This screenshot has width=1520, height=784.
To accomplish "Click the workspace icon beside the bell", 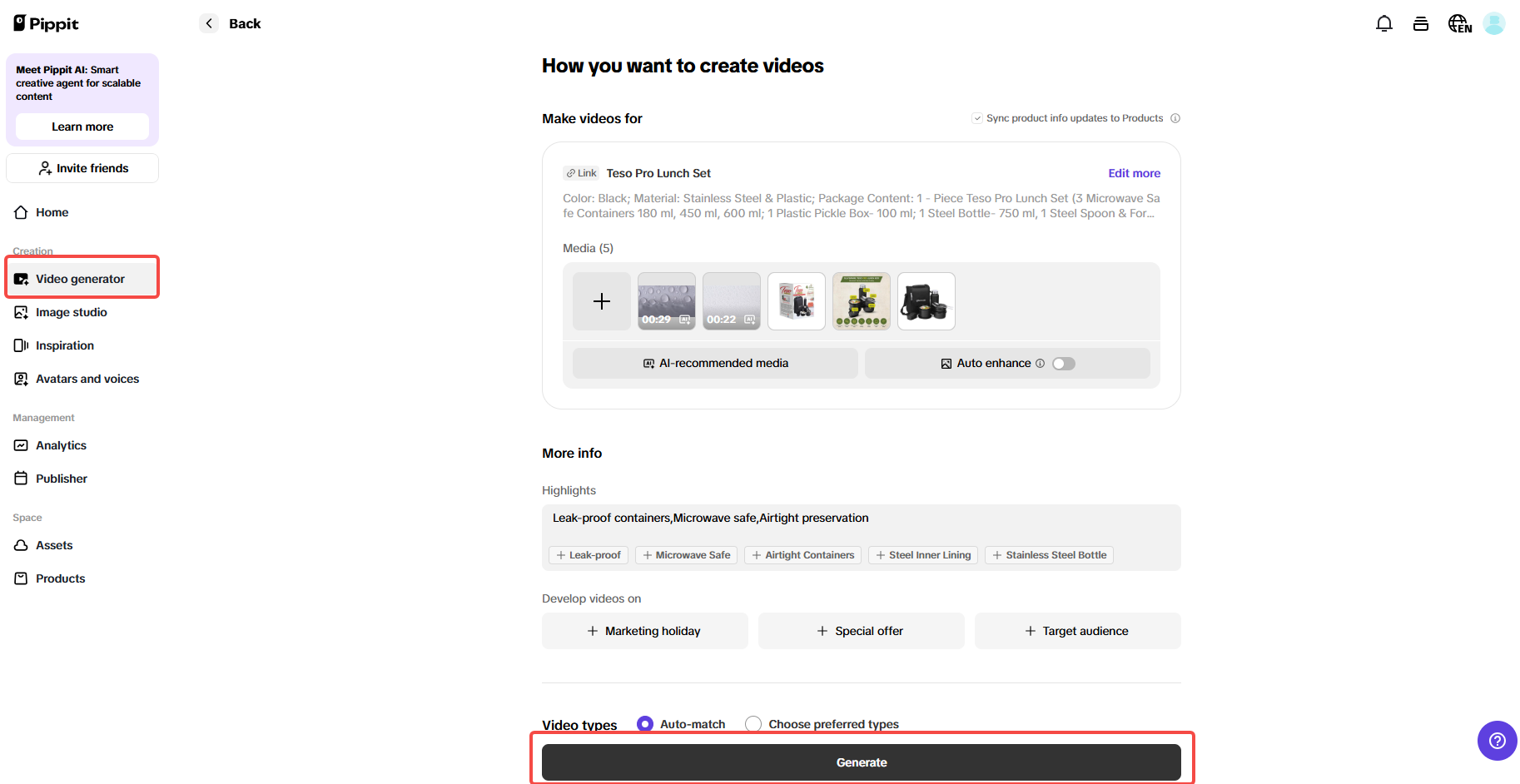I will click(x=1421, y=23).
